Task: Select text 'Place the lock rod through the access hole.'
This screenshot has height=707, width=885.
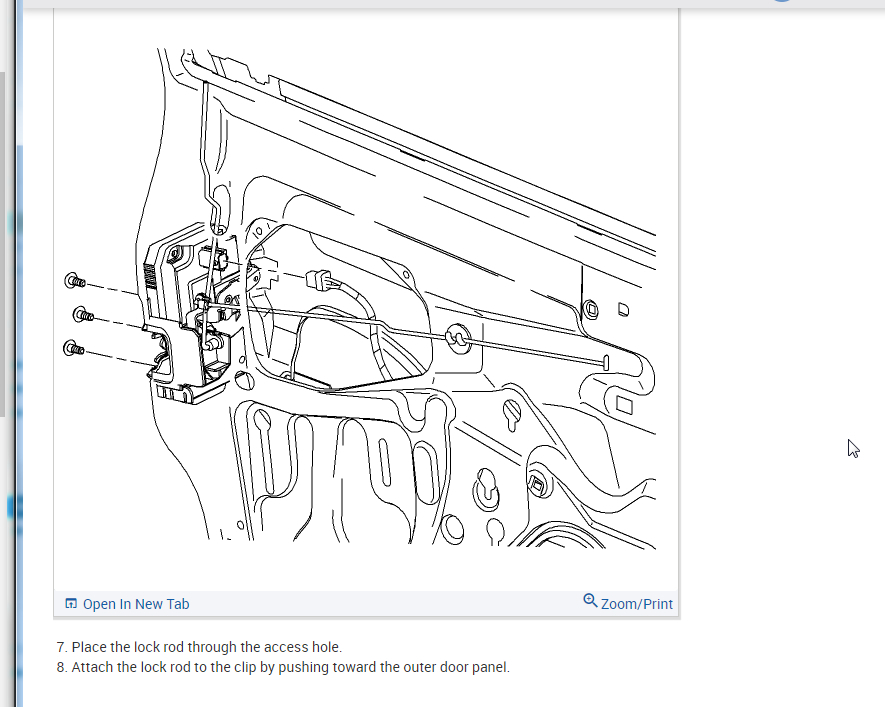Action: [207, 647]
